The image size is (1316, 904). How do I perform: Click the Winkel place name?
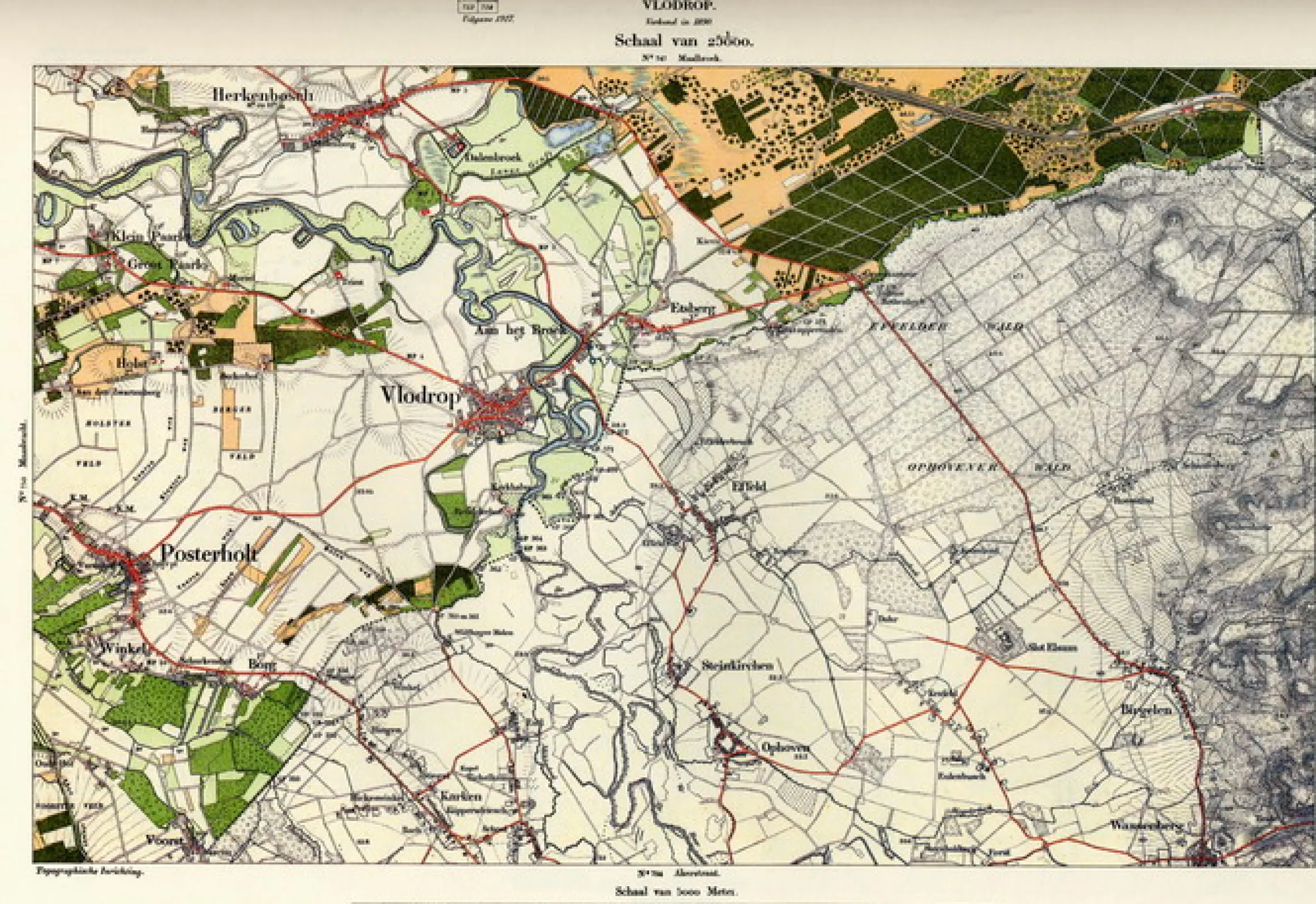[x=125, y=649]
